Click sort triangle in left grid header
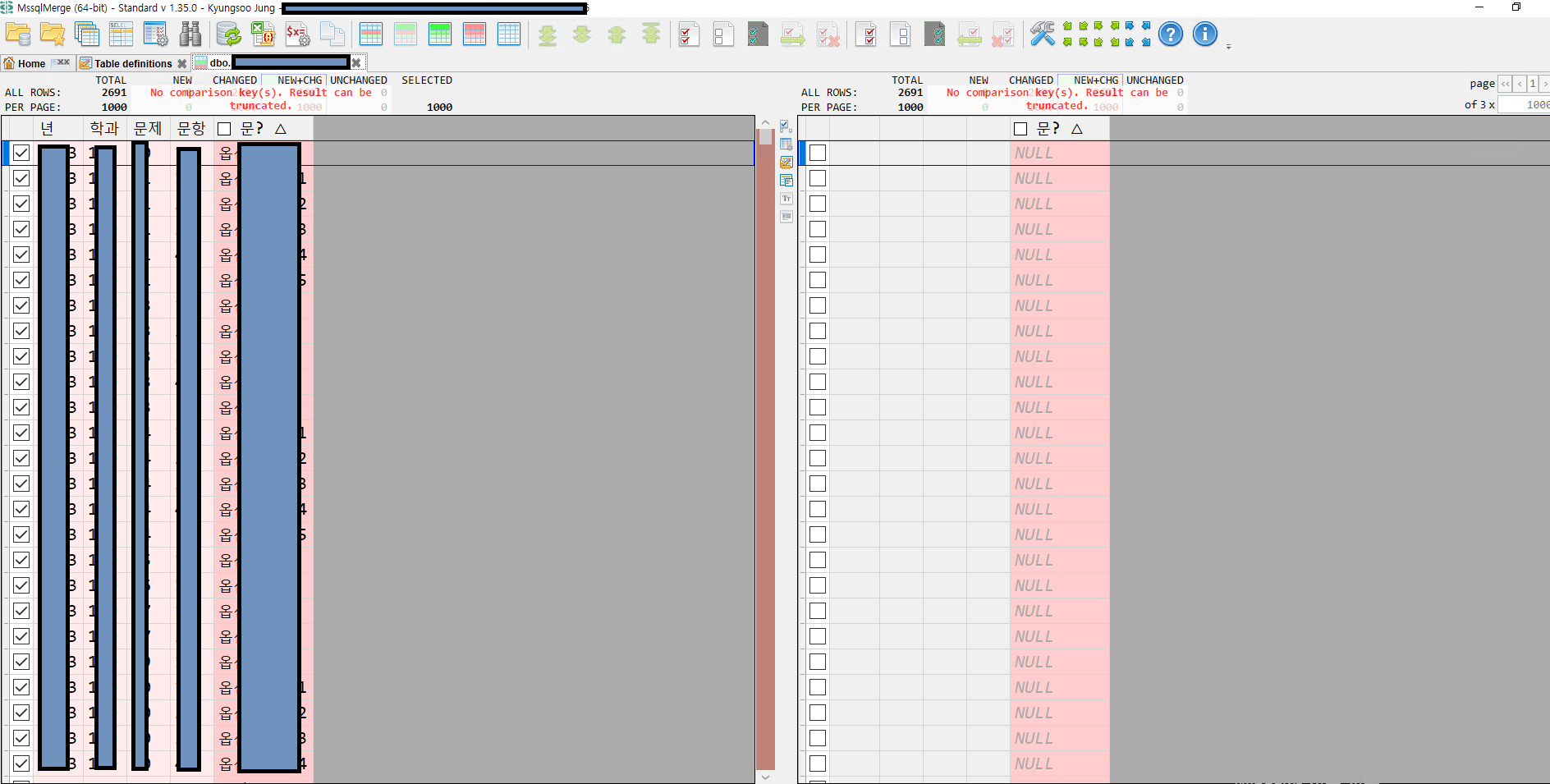 pos(281,129)
